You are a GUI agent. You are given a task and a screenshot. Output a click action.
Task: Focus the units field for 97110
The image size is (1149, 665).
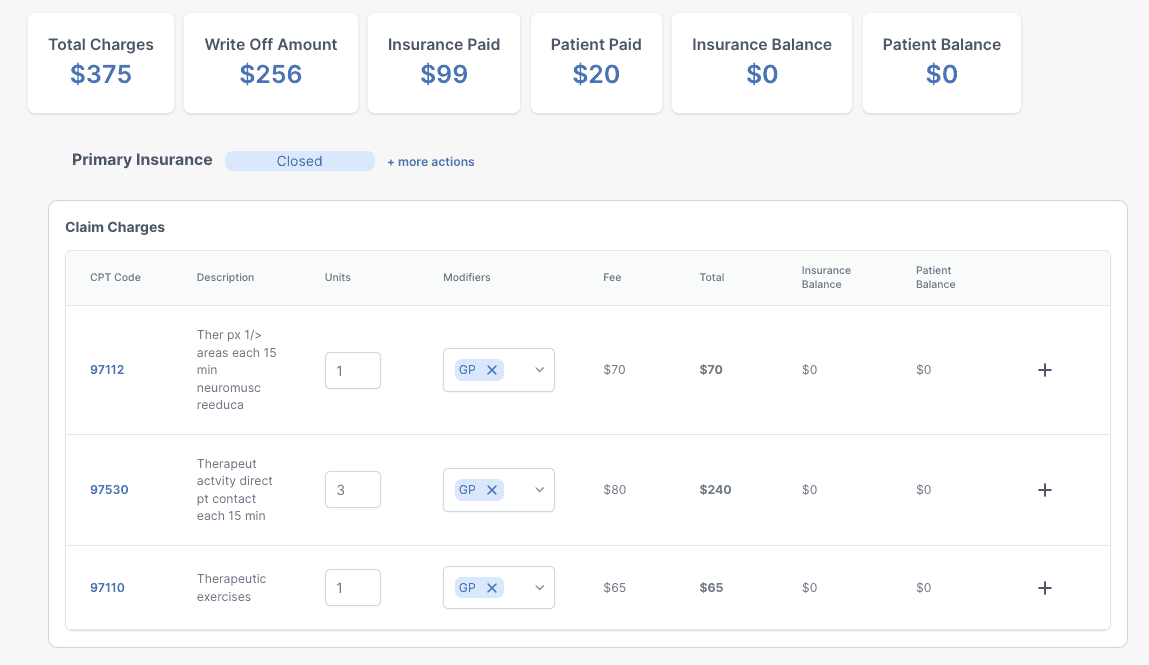click(352, 587)
